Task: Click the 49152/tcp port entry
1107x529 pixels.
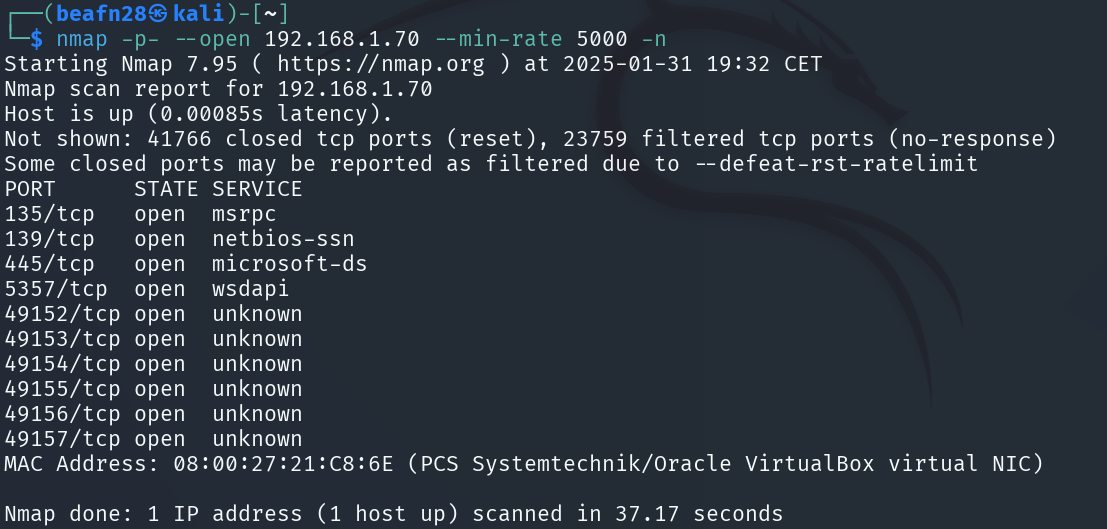Action: click(62, 314)
